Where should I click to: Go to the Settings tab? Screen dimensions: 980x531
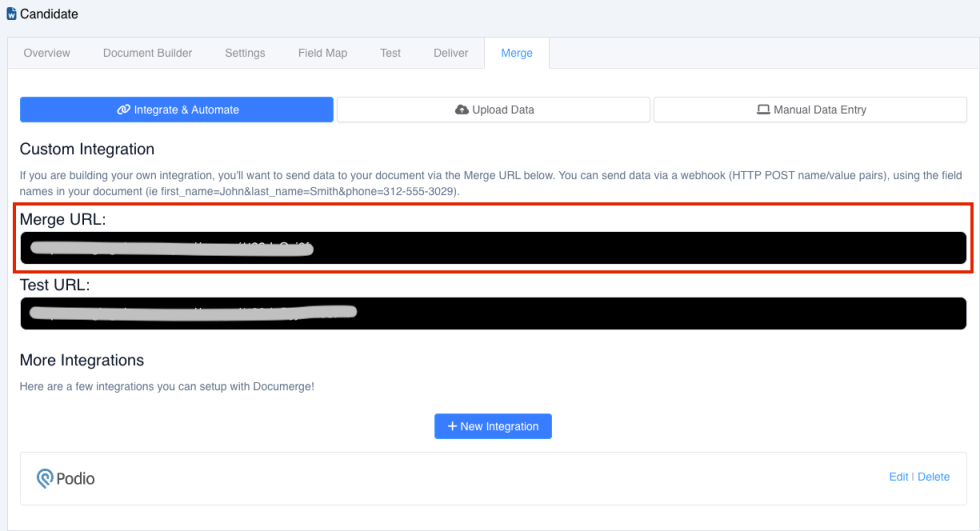click(x=245, y=53)
